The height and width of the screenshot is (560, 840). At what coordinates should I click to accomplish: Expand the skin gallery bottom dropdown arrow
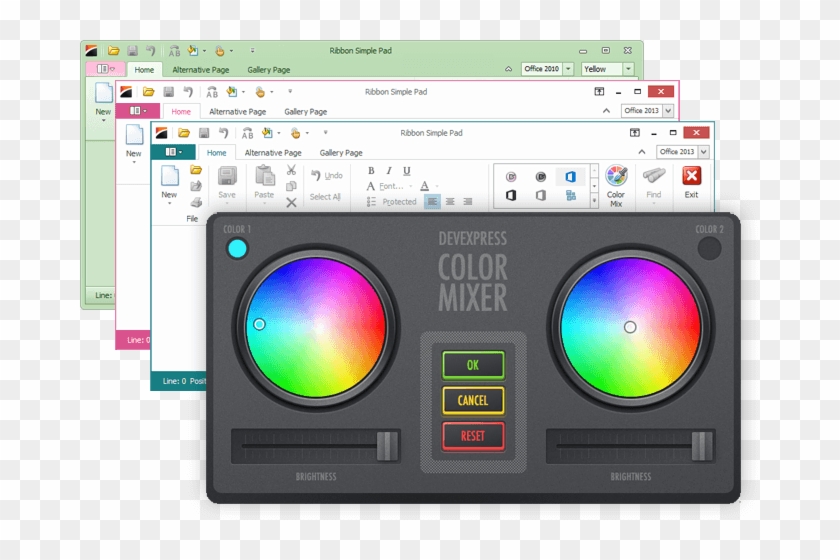[594, 200]
